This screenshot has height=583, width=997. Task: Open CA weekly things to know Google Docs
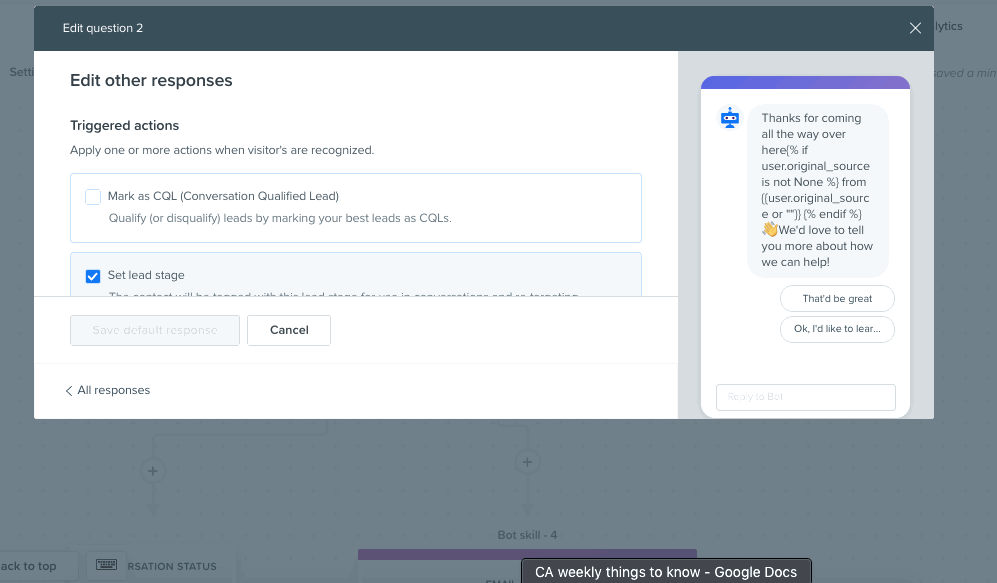click(666, 572)
